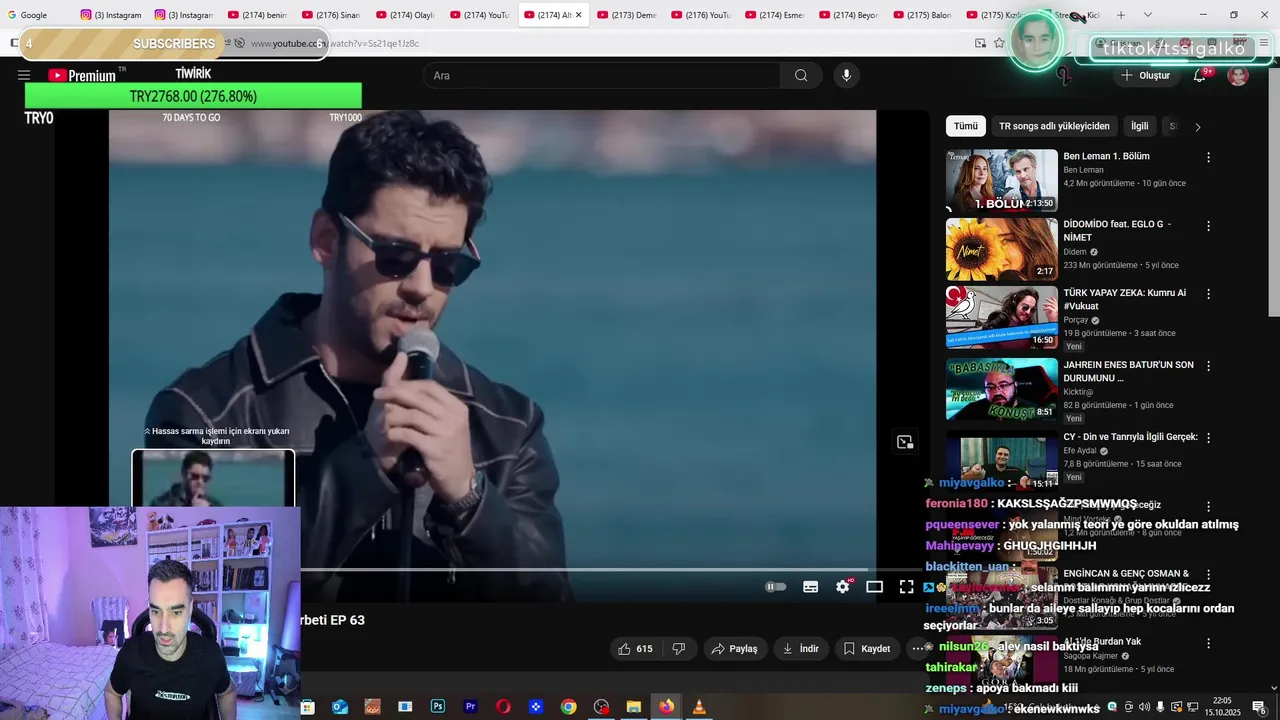Save the video with Kaydet
1280x720 pixels.
(x=866, y=649)
